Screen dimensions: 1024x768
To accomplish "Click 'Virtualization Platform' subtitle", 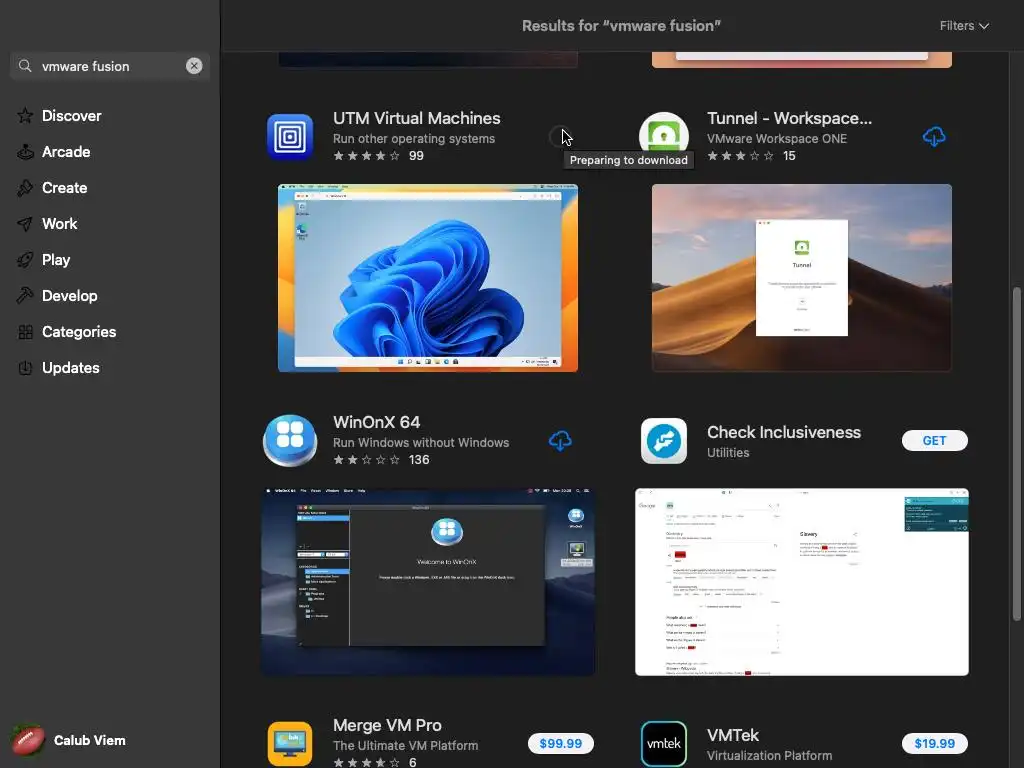I will [x=769, y=756].
